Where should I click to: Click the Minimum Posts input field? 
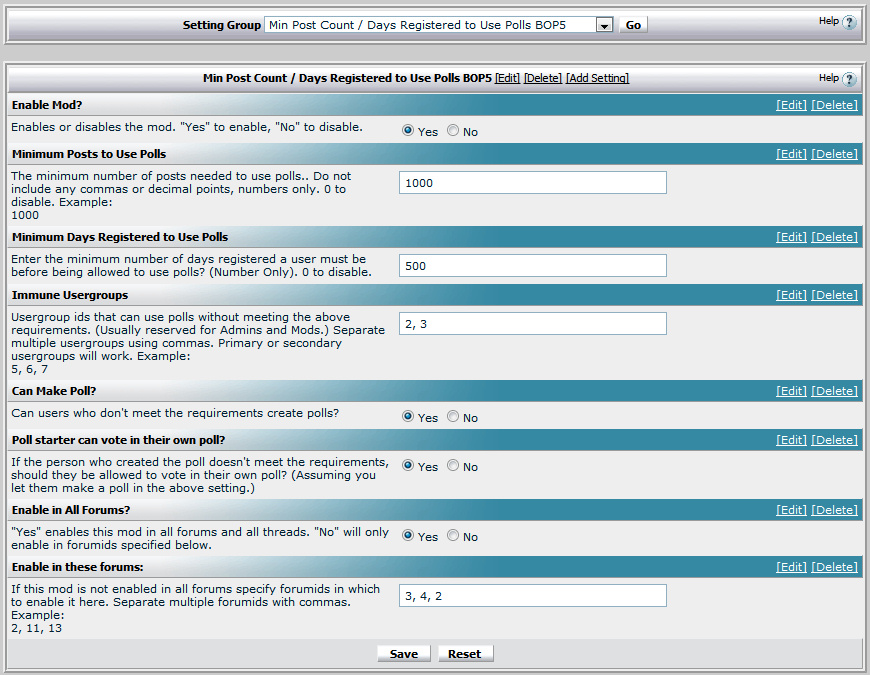532,183
